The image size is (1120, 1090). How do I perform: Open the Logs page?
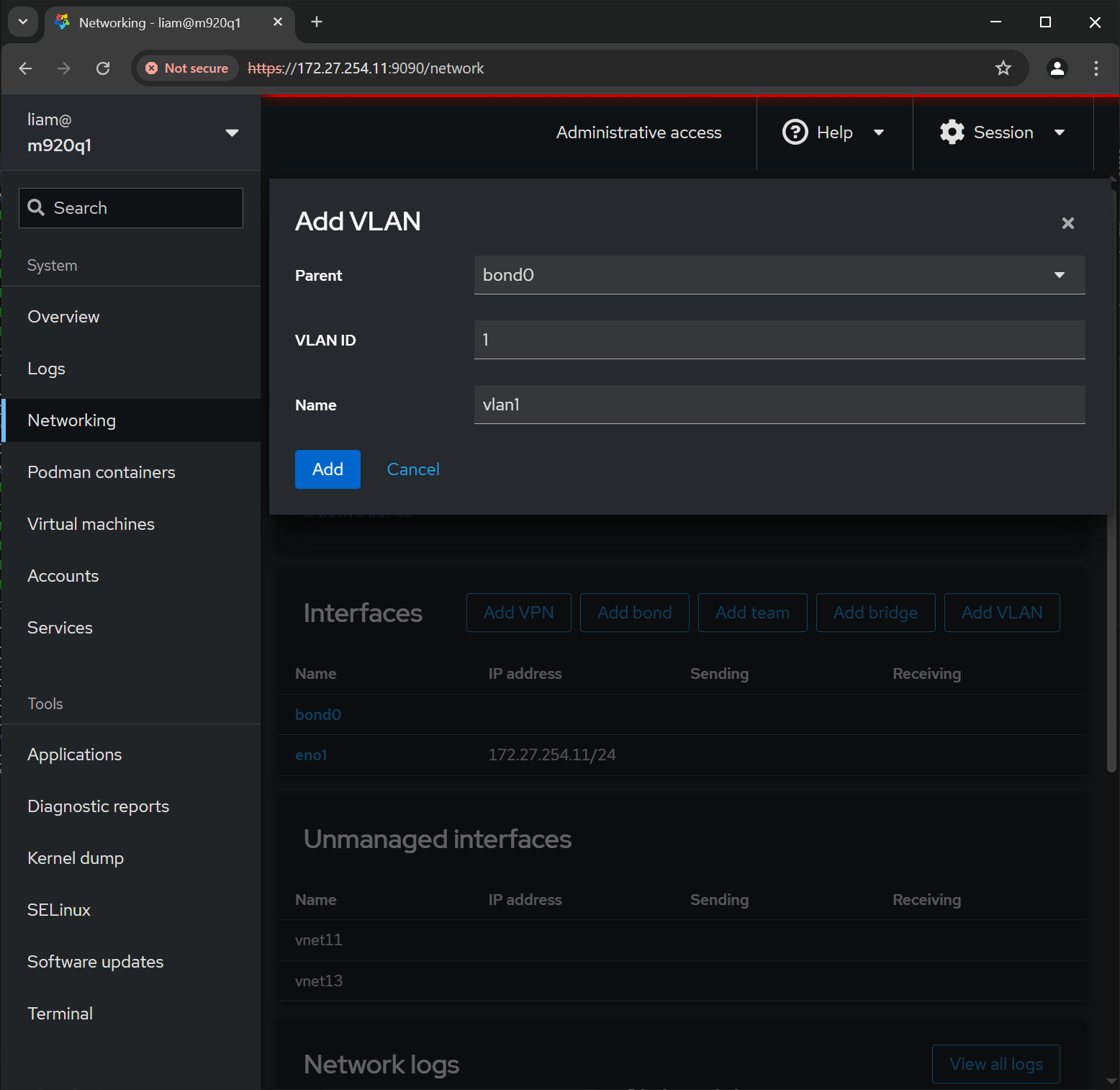pos(131,369)
